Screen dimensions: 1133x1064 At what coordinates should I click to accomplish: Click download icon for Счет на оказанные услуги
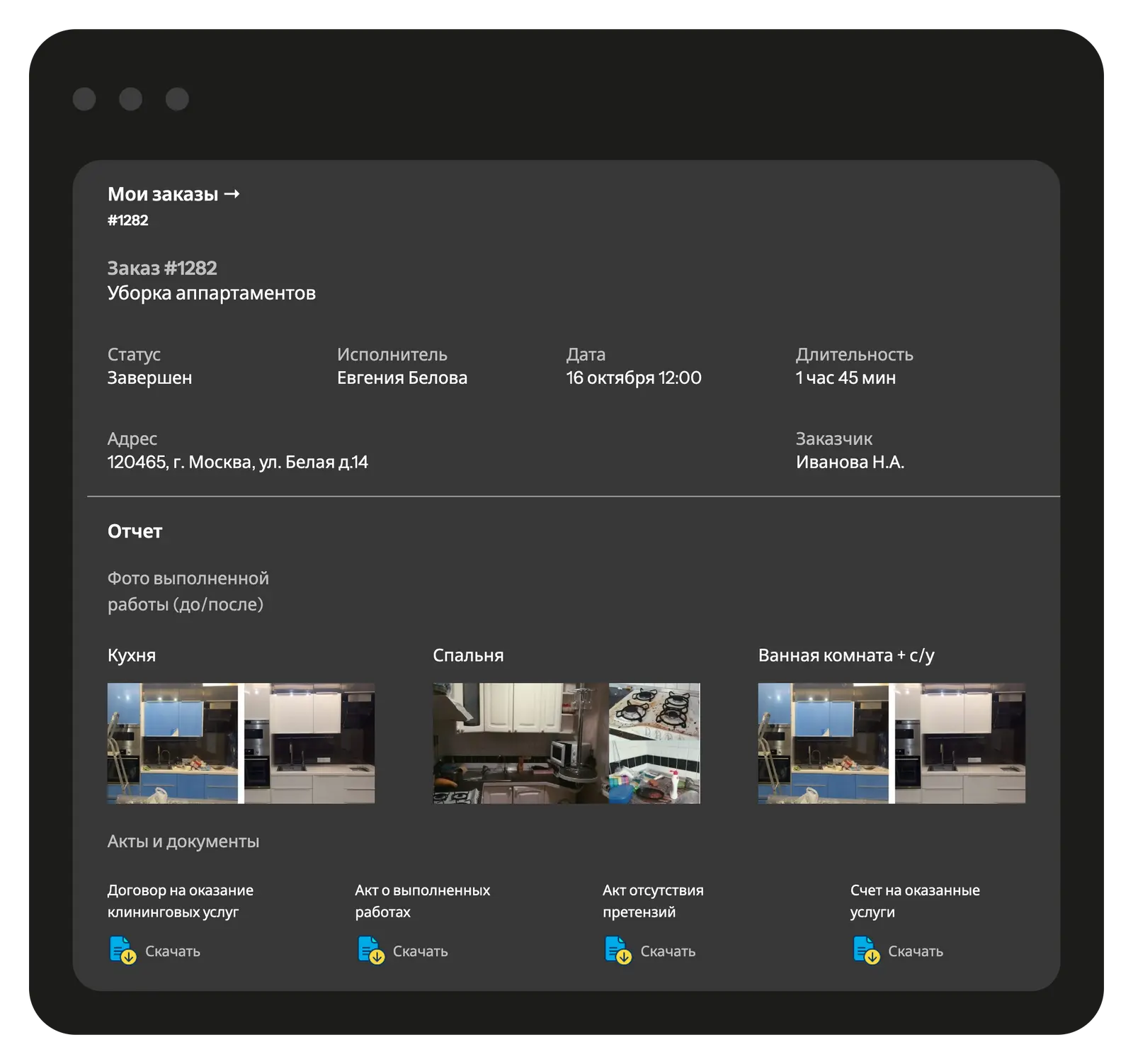(x=865, y=950)
